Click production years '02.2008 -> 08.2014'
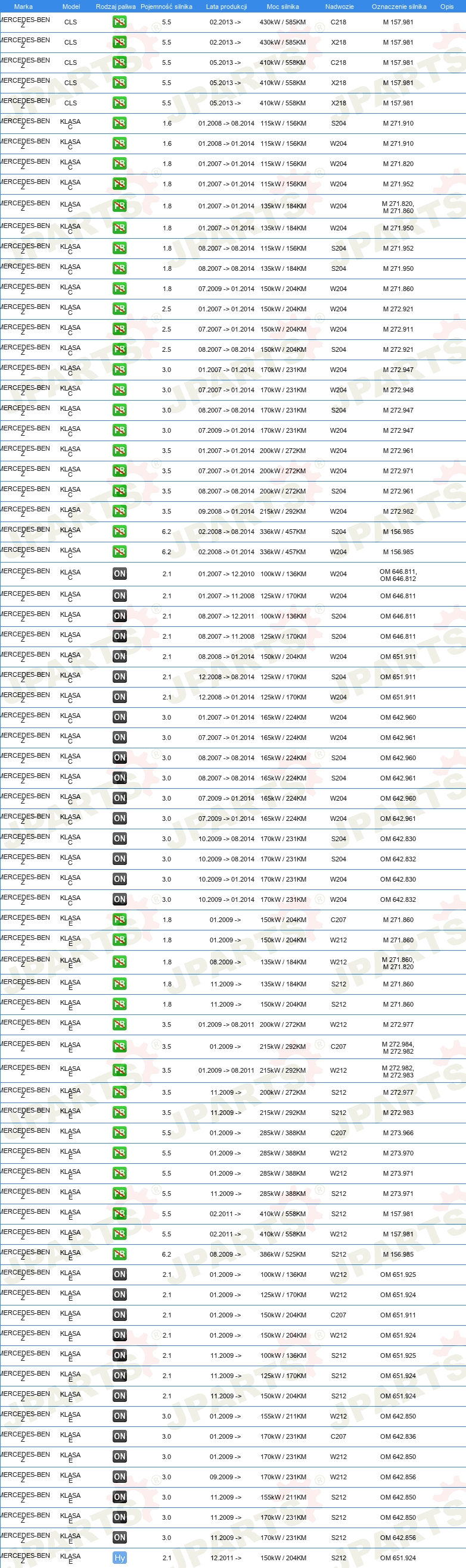This screenshot has height=1568, width=466. coord(226,532)
